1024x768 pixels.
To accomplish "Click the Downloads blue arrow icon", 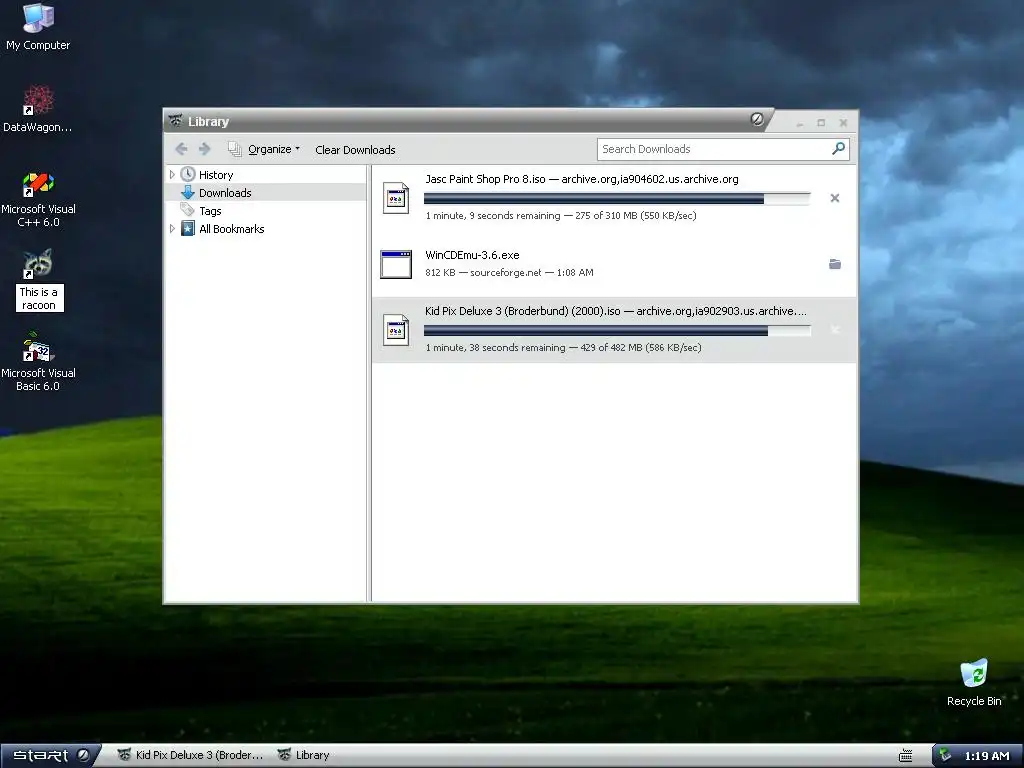I will click(x=188, y=192).
